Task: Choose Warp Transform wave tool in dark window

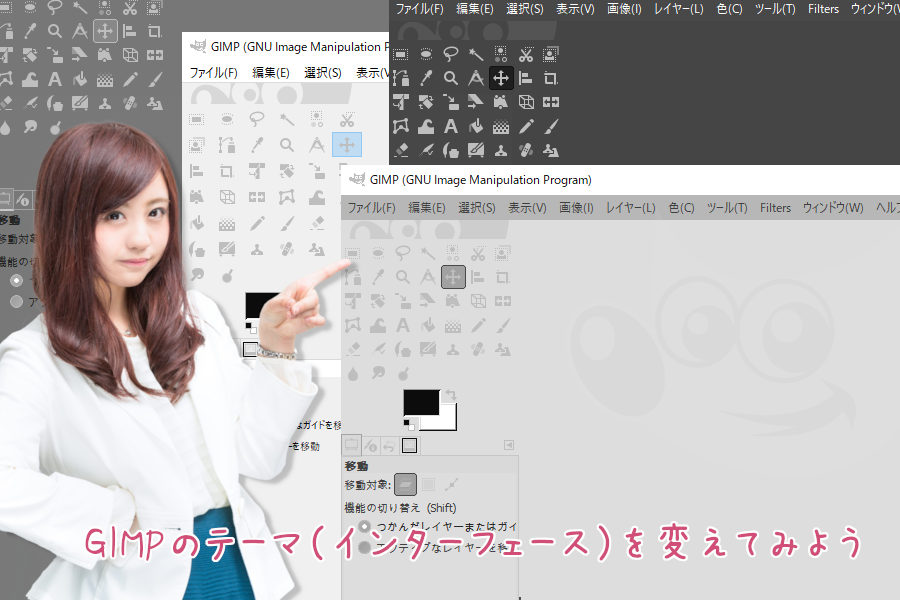Action: 426,126
